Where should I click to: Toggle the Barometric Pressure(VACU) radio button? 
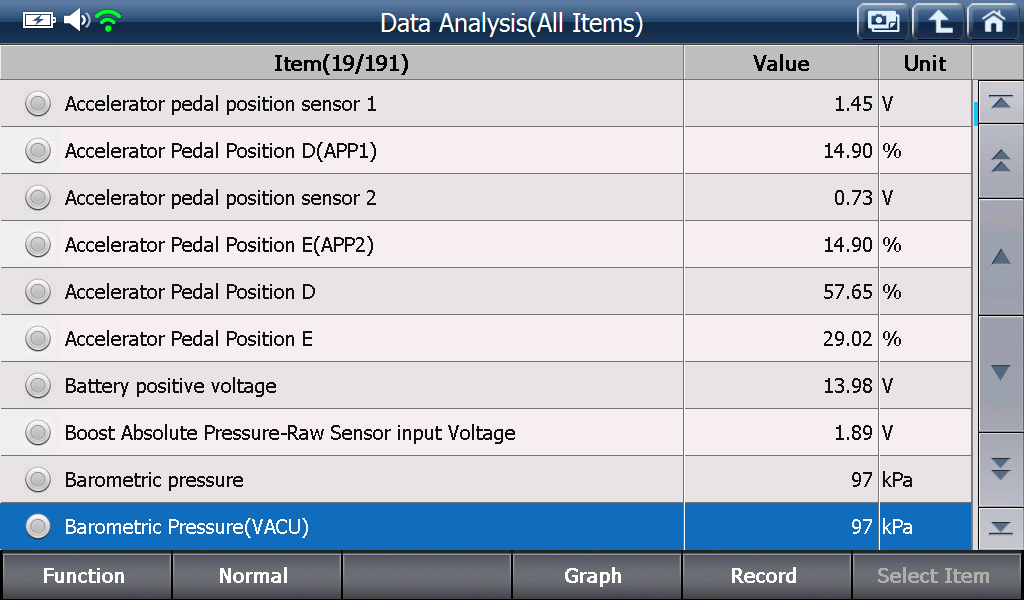click(38, 526)
